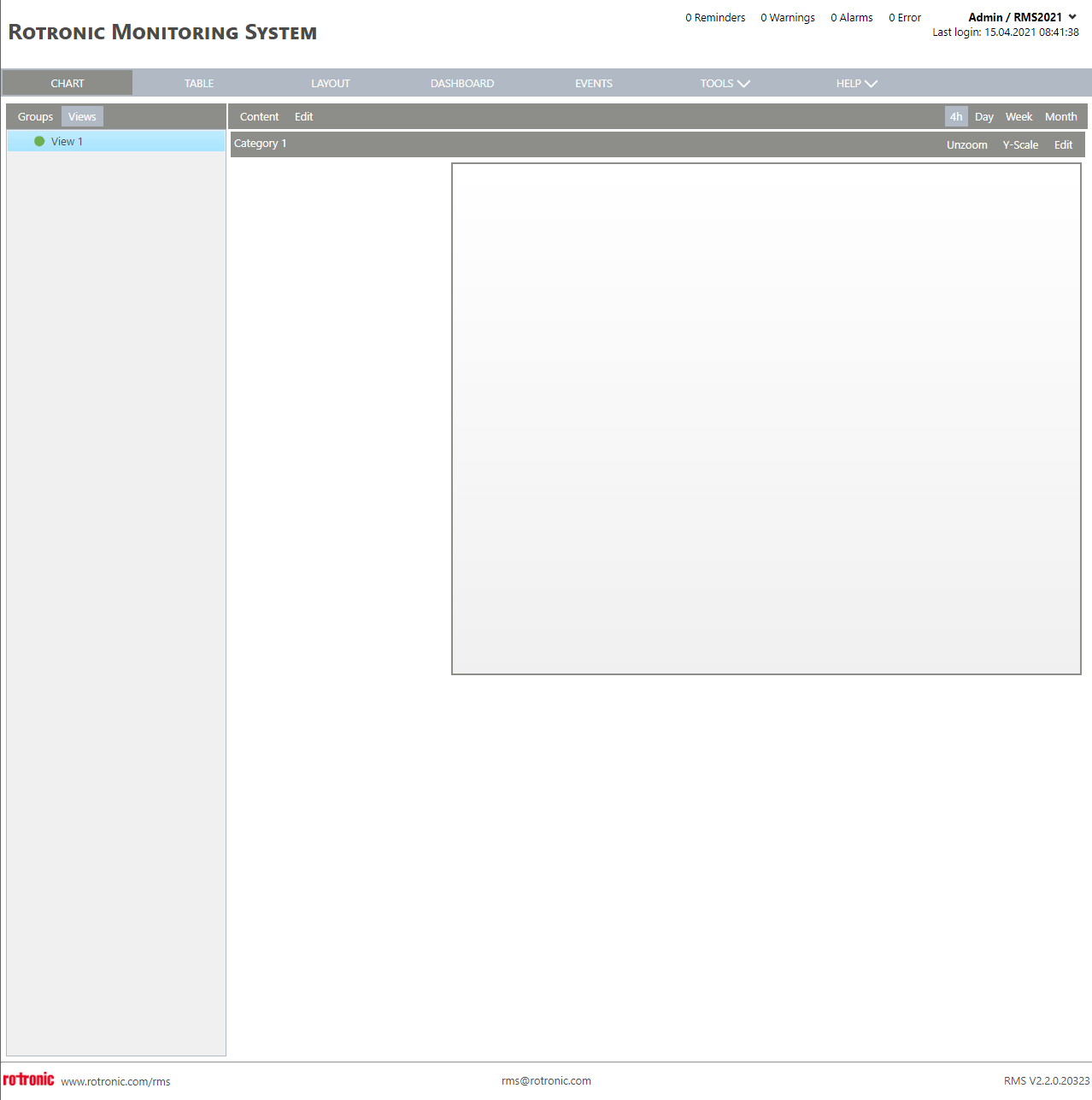Select the Views sidebar tab
Screen dimensions: 1092x1100
pyautogui.click(x=82, y=116)
